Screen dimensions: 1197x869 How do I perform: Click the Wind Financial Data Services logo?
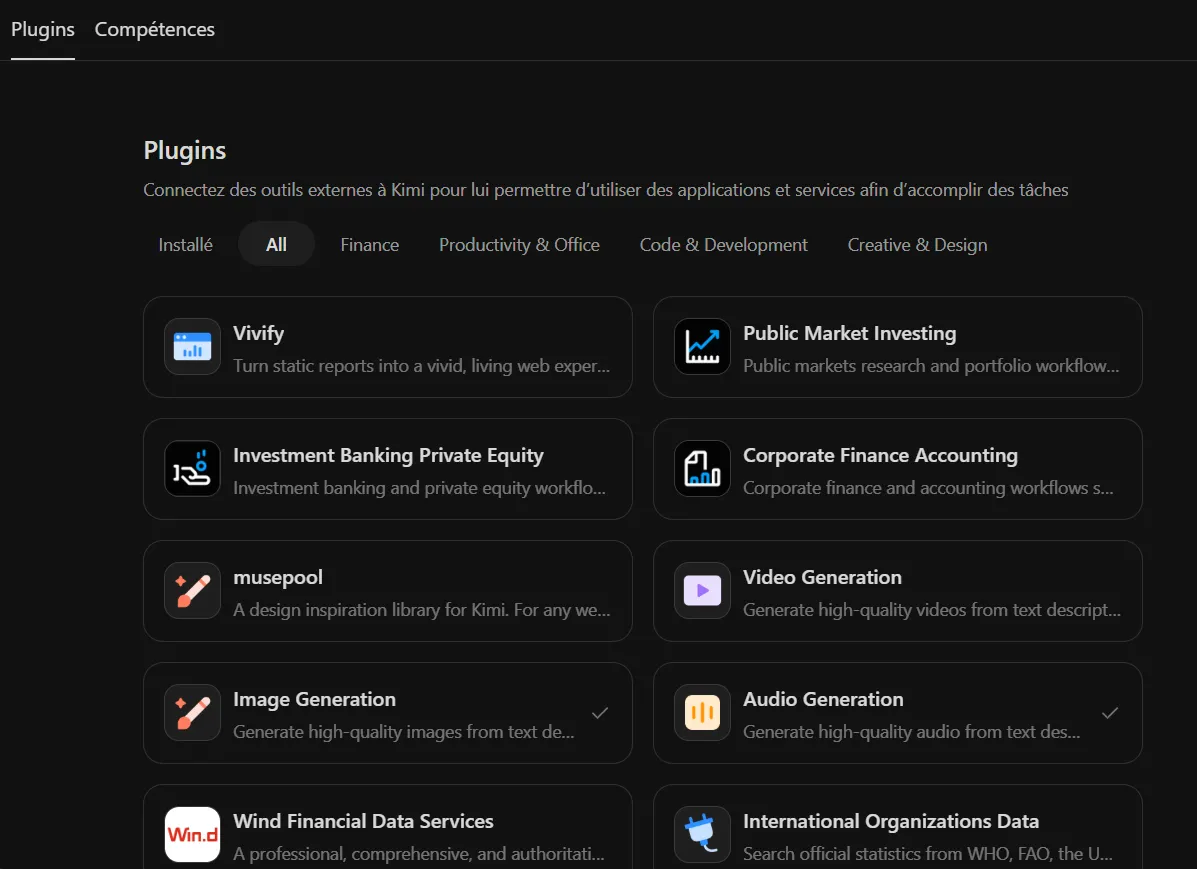pyautogui.click(x=192, y=835)
